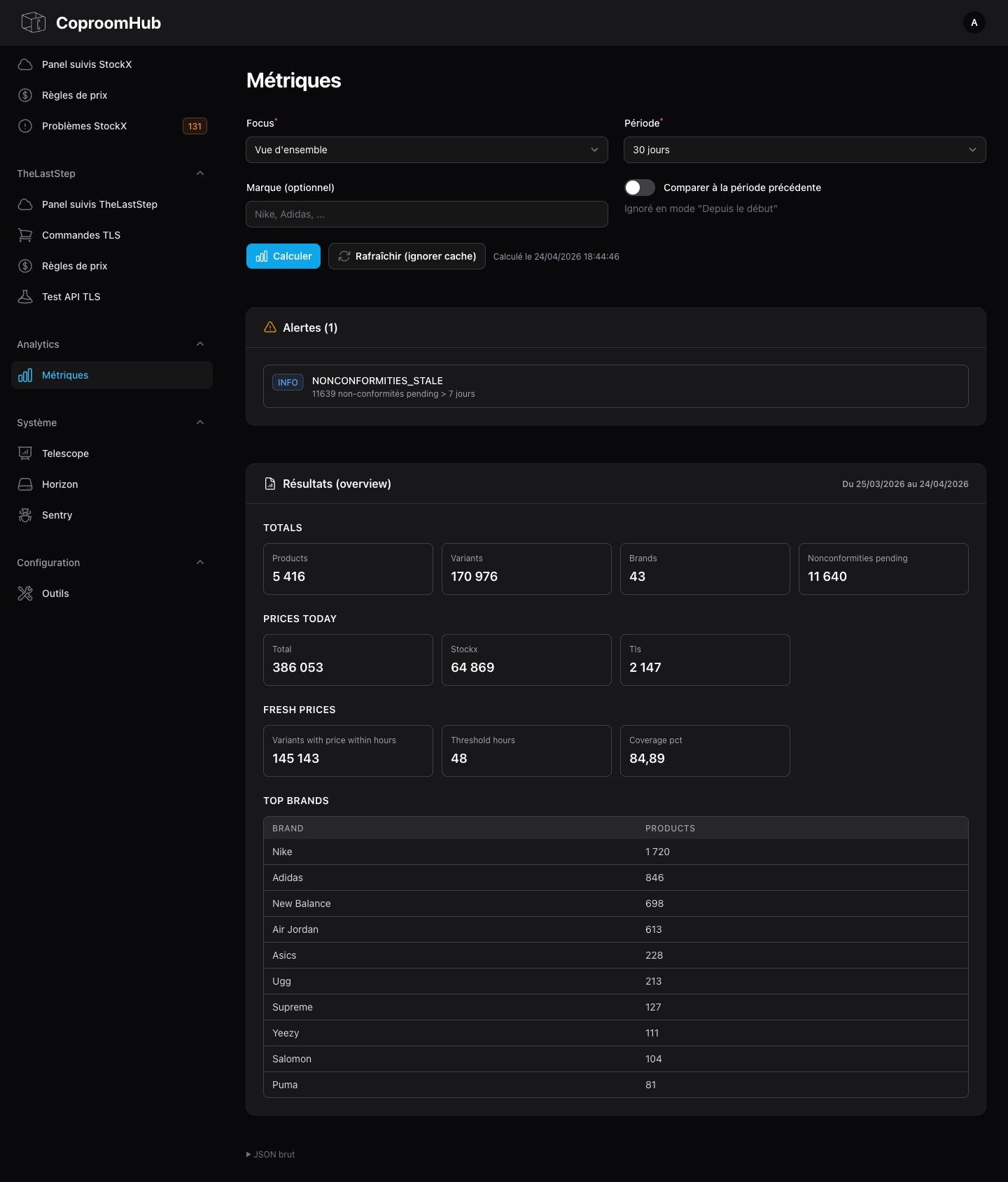Open the Focus dropdown showing Vue d'ensemble

[427, 150]
